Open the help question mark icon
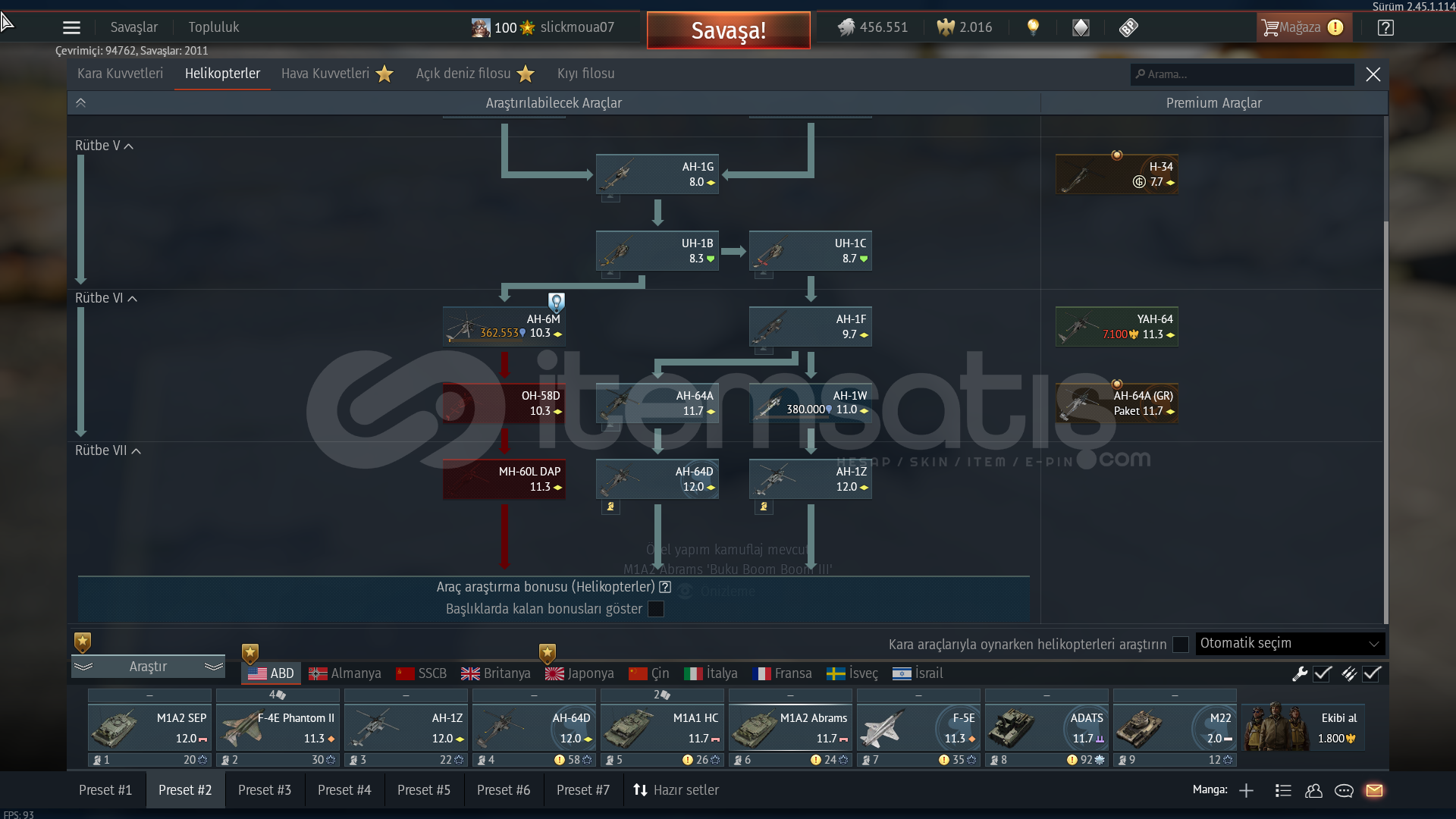 pos(1385,28)
